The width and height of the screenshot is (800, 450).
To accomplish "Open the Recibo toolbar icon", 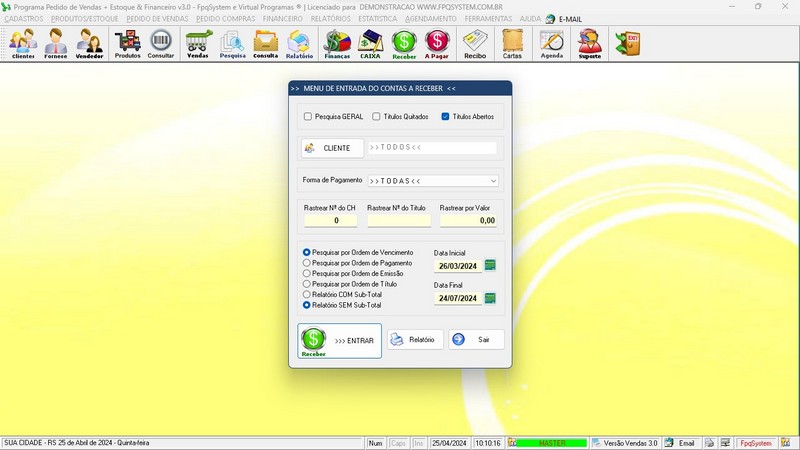I will tap(475, 44).
